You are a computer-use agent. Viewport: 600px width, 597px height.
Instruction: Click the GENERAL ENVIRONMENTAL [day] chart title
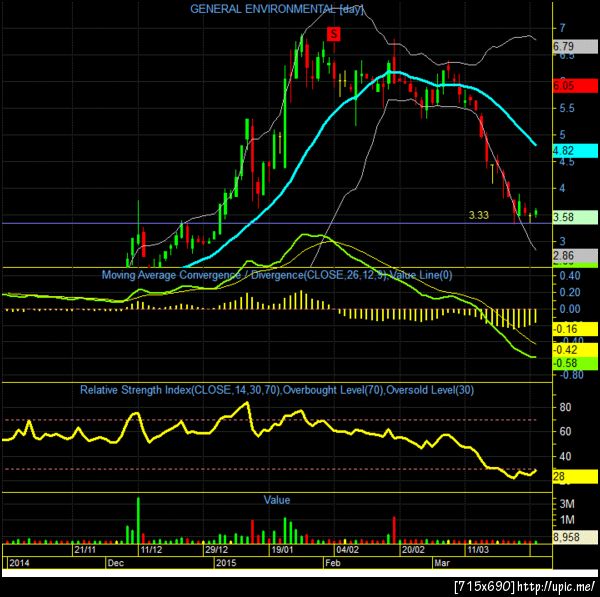tap(276, 9)
